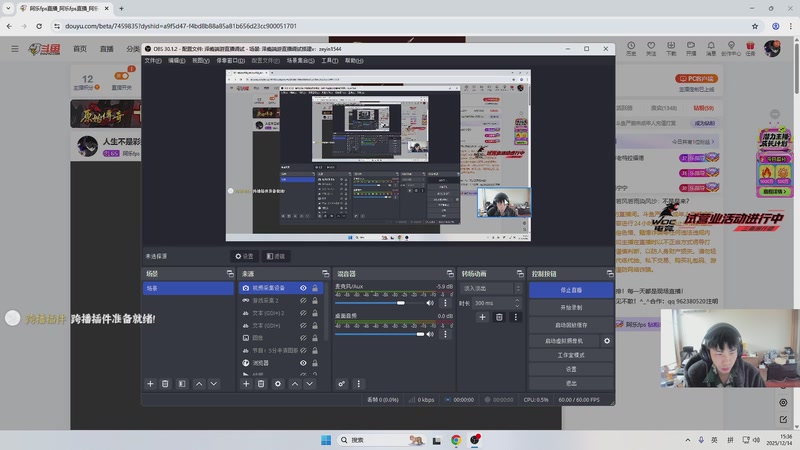Open 麦克风/Aux channel three-dot options
The height and width of the screenshot is (450, 800).
coord(445,303)
